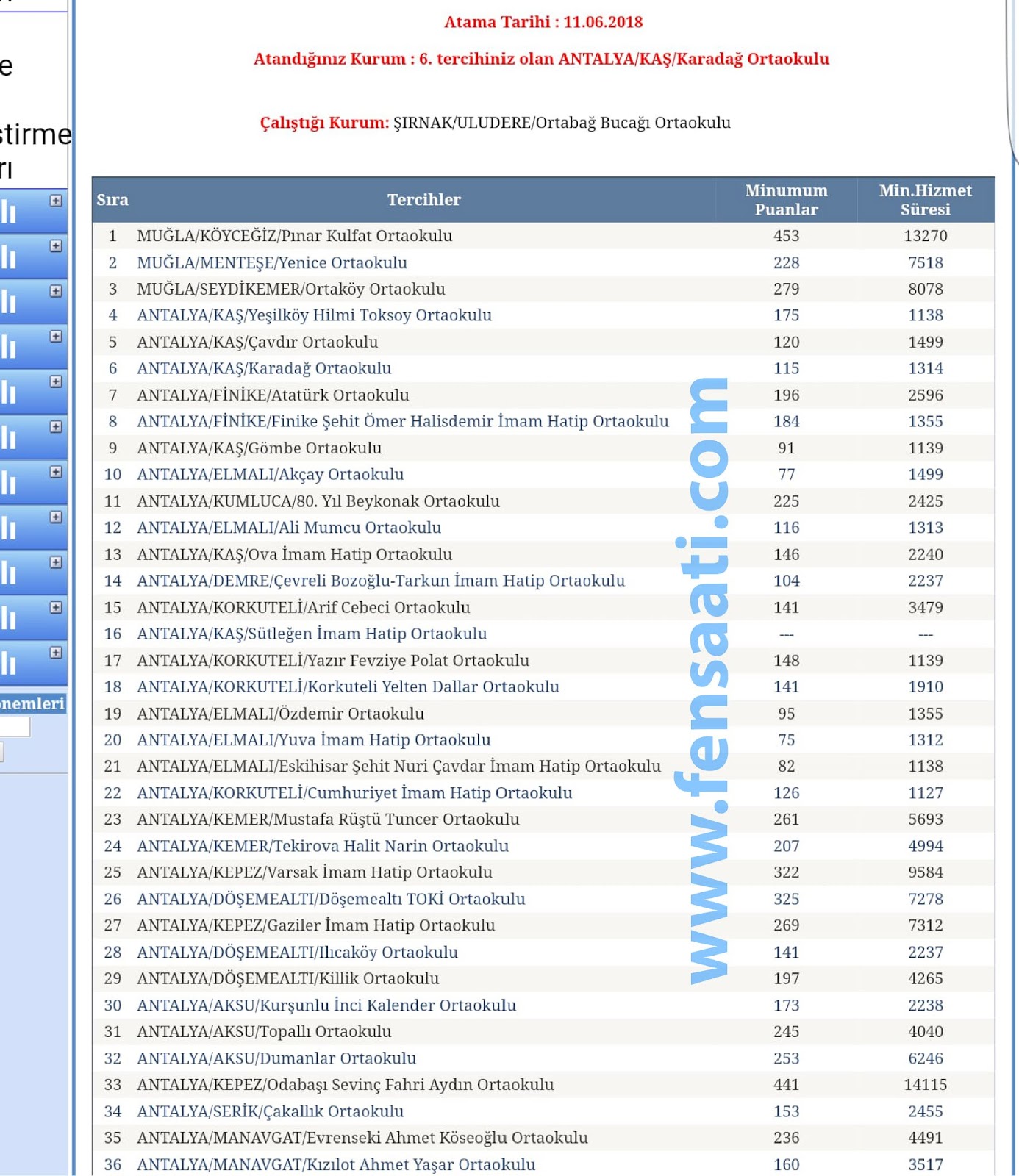Select the Atama Tarihi 11.06.2018 line
The width and height of the screenshot is (1019, 1176).
coord(543,22)
